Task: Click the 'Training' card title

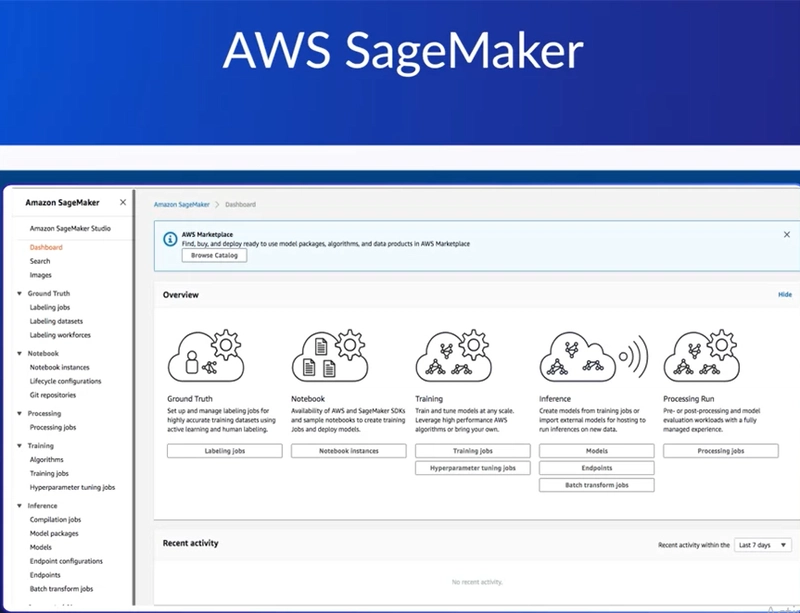Action: coord(429,399)
